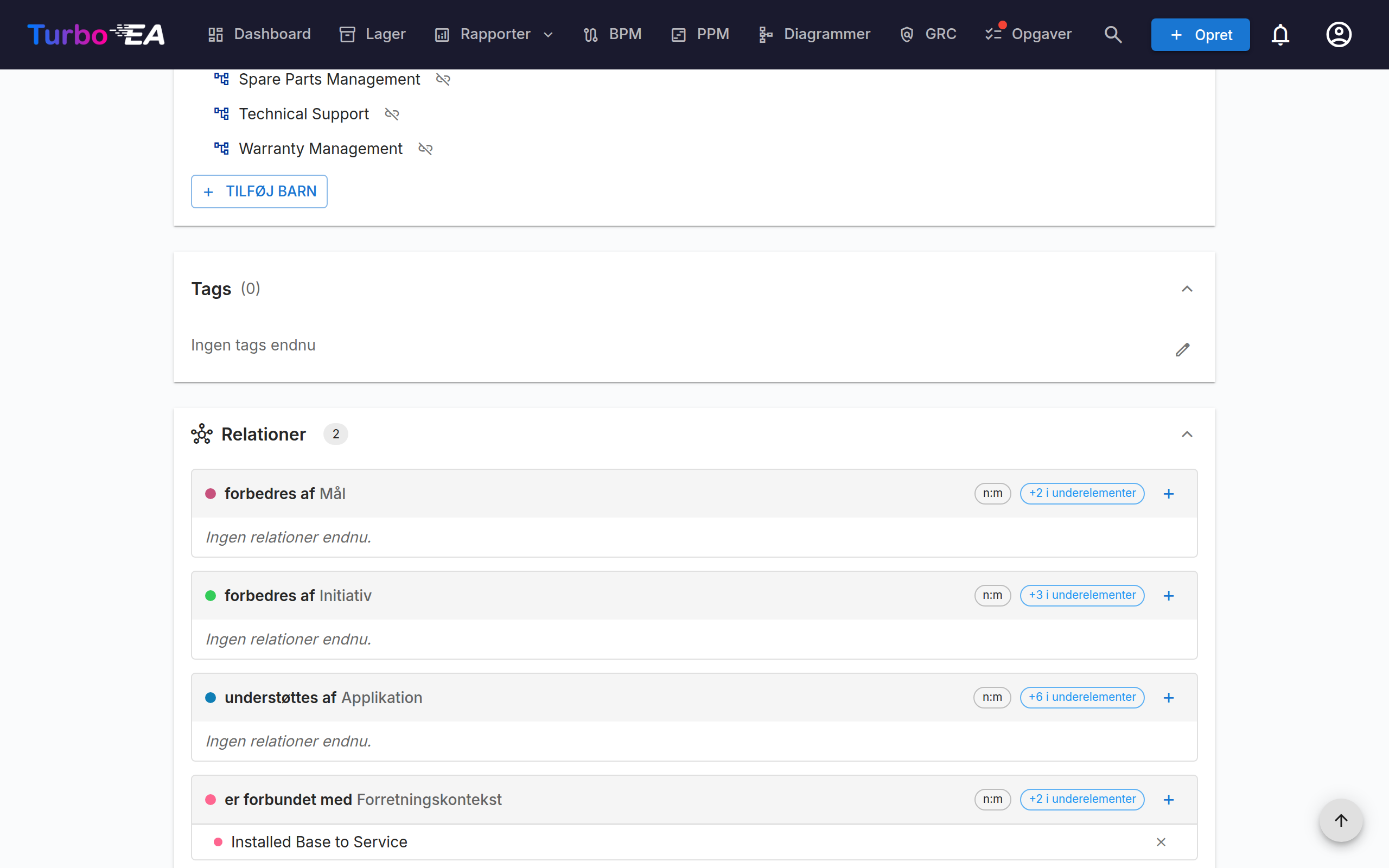Open Opgaver menu item
The image size is (1389, 868).
(1028, 34)
